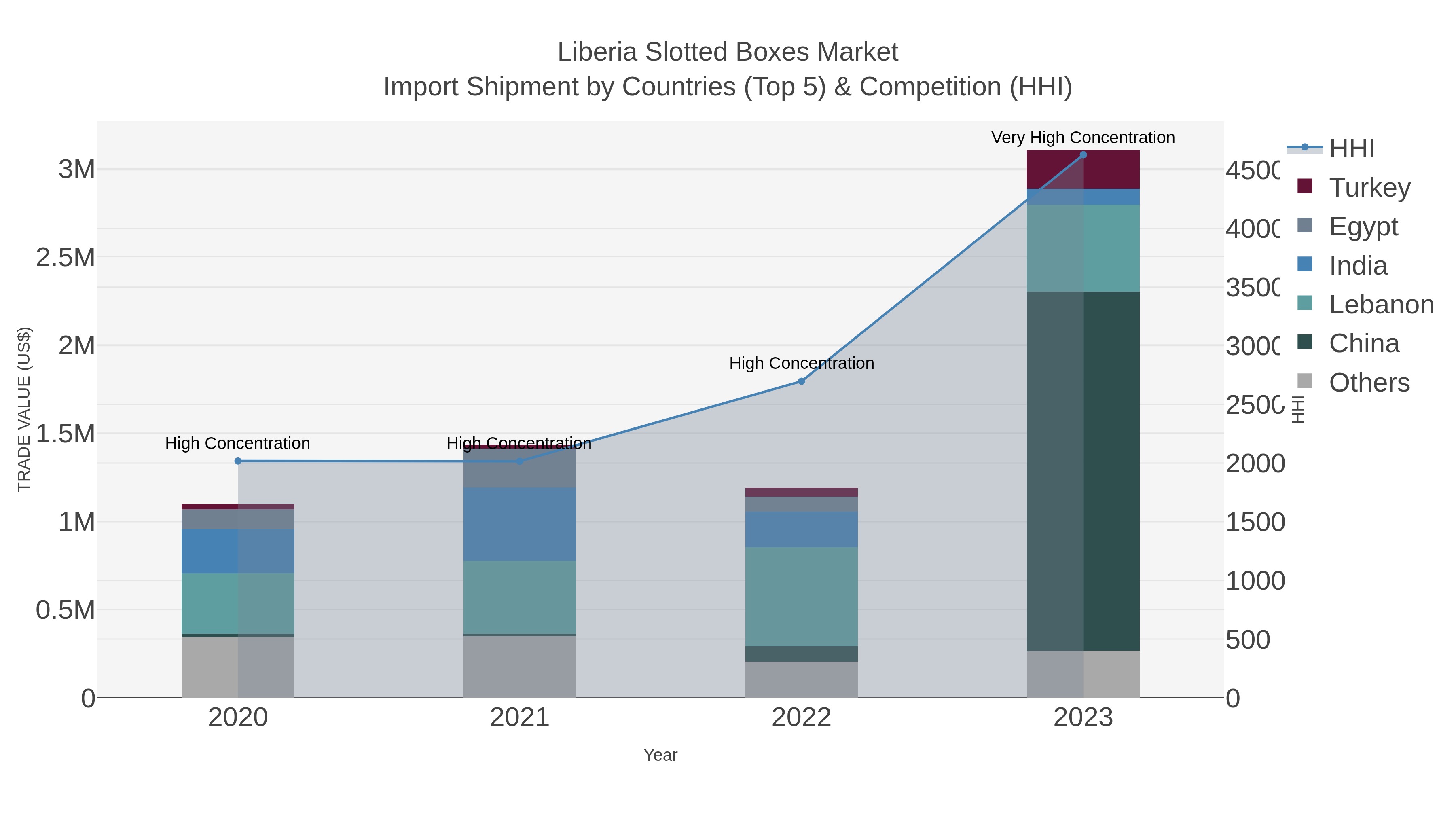
Task: Click the TRADE VALUE (US$) axis title
Action: [x=24, y=409]
